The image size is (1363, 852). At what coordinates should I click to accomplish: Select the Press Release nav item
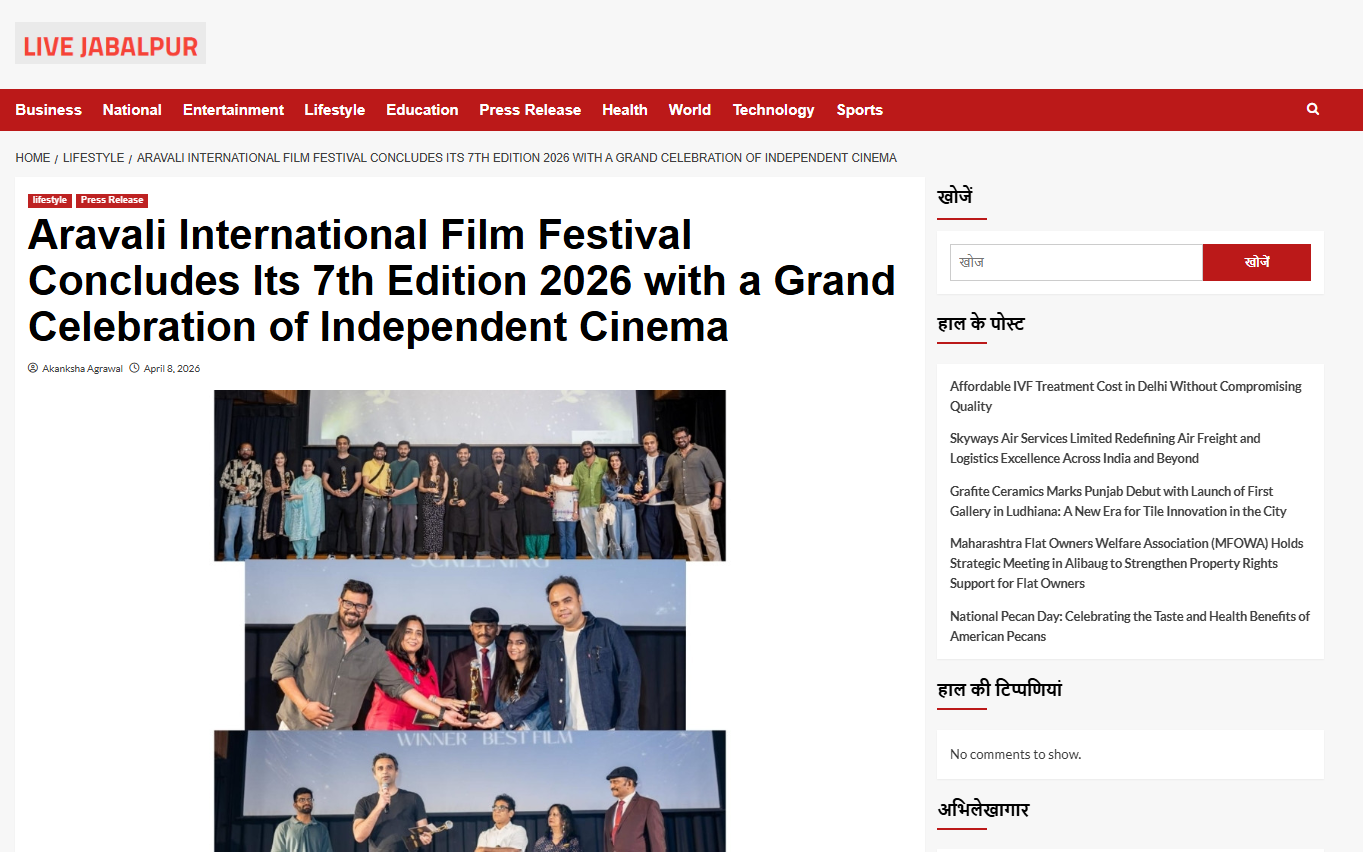tap(529, 110)
